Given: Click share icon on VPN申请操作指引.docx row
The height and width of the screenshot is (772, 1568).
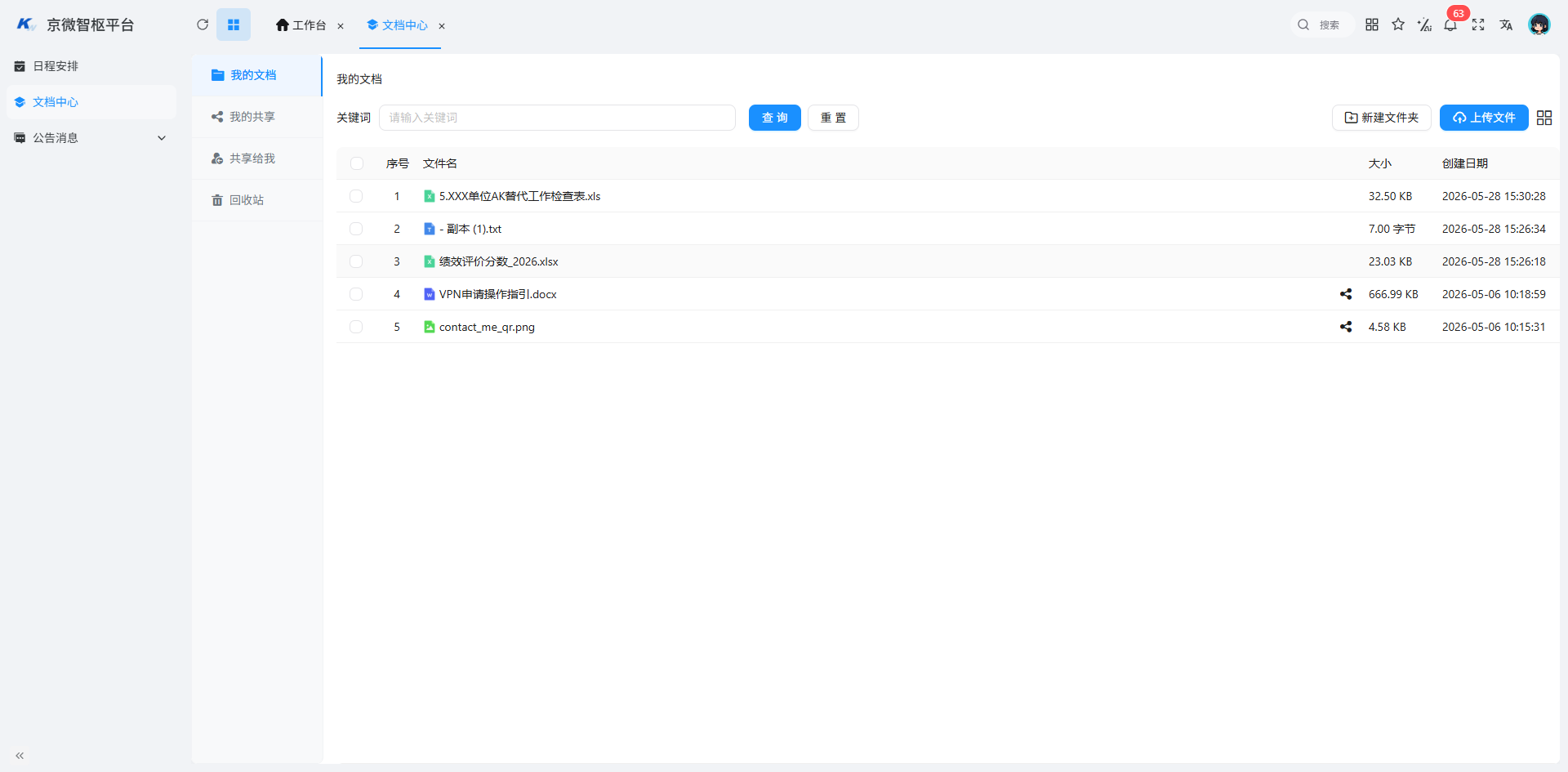Looking at the screenshot, I should tap(1346, 294).
